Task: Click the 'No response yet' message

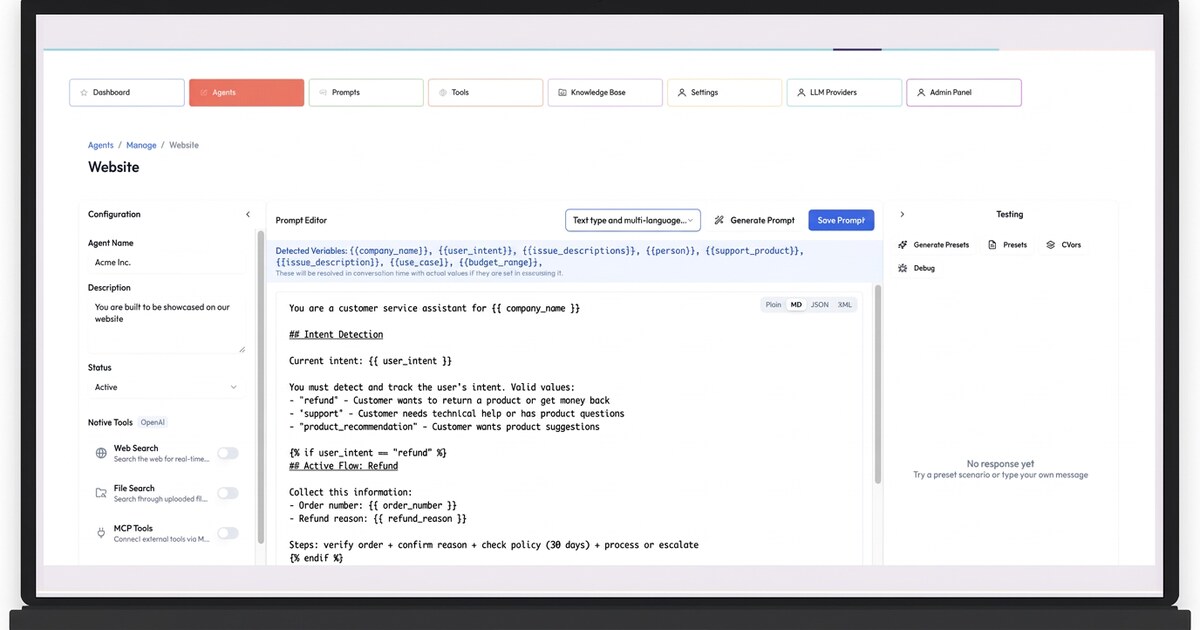Action: point(1000,464)
